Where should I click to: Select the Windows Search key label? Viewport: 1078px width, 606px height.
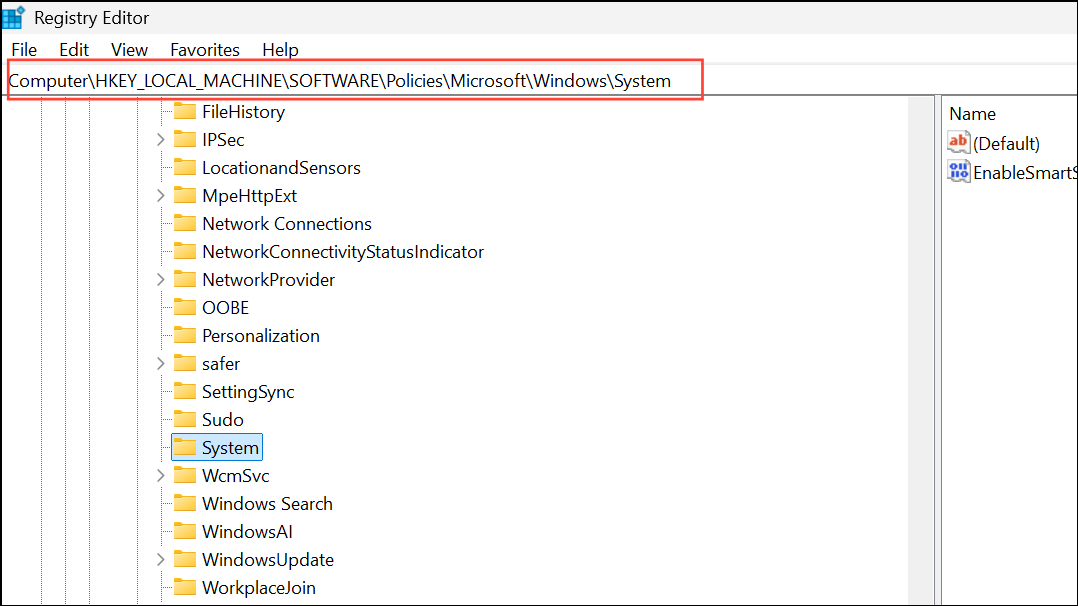coord(267,504)
